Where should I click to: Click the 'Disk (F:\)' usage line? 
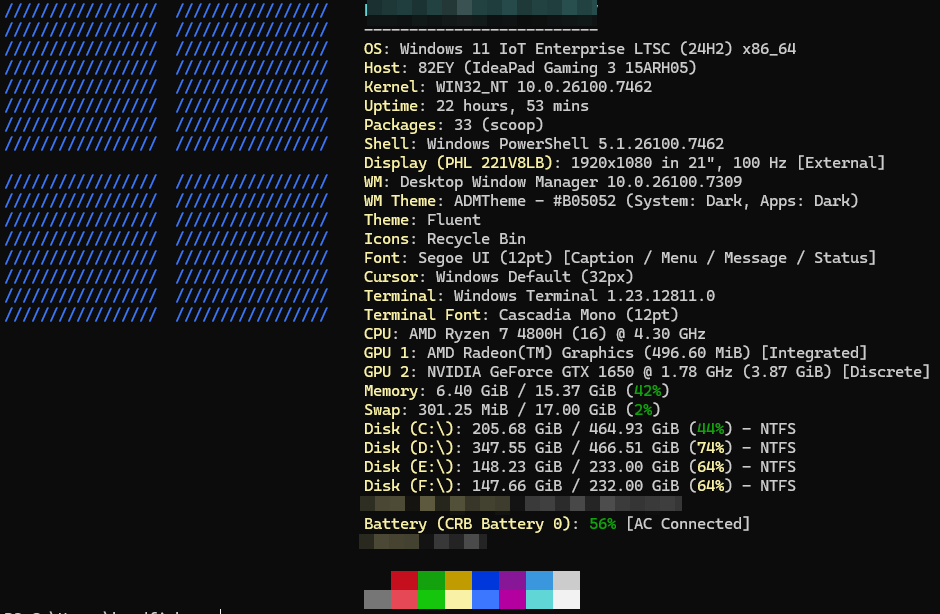tap(580, 486)
